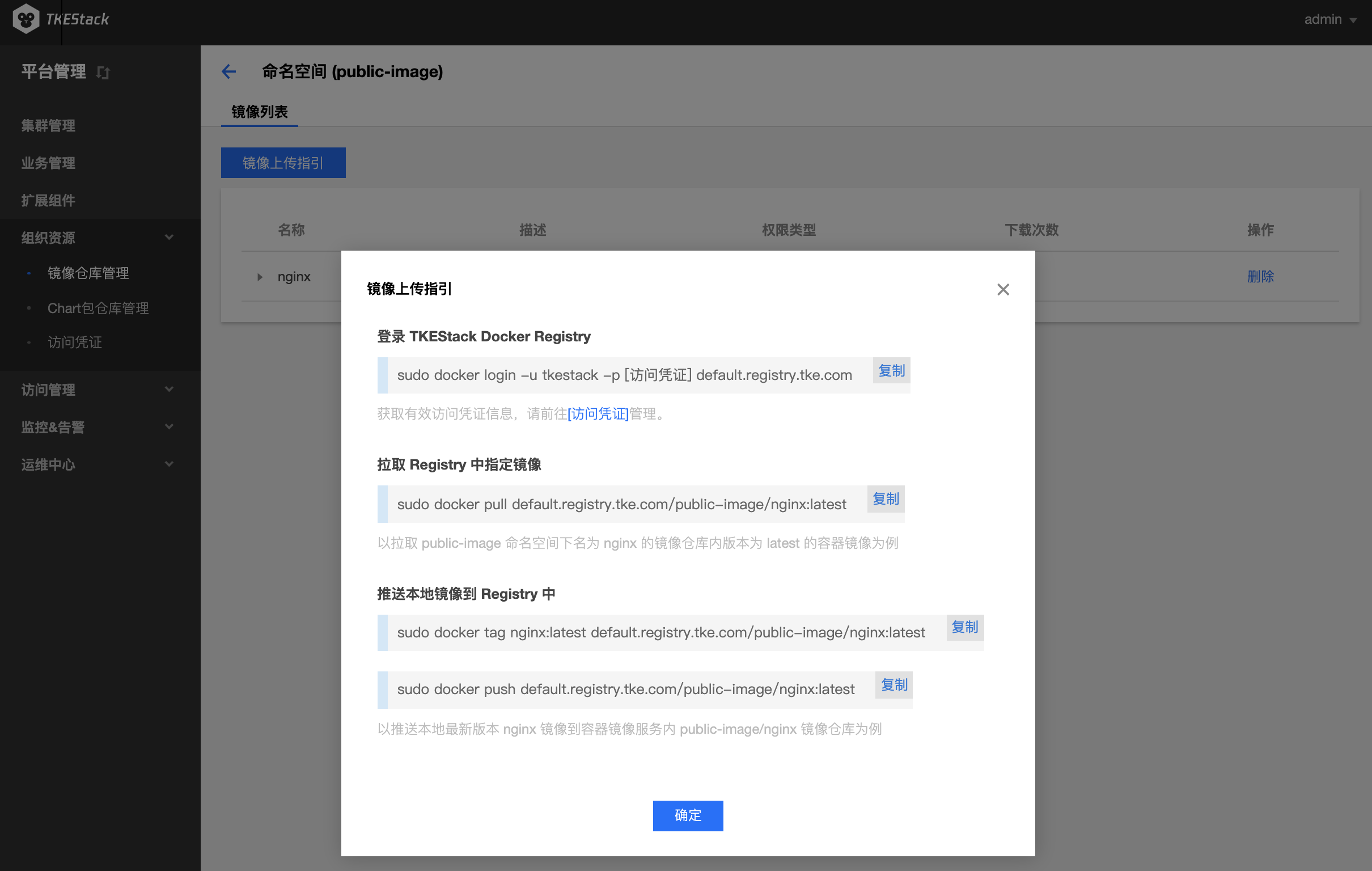1372x871 pixels.
Task: Copy the docker login command
Action: point(891,371)
